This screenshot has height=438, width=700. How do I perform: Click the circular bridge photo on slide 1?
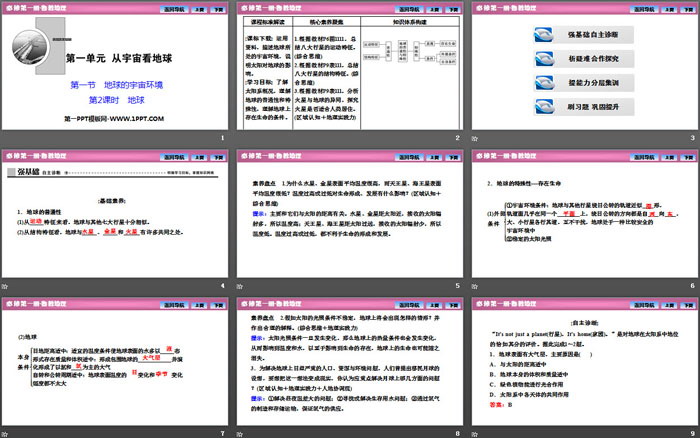30,48
